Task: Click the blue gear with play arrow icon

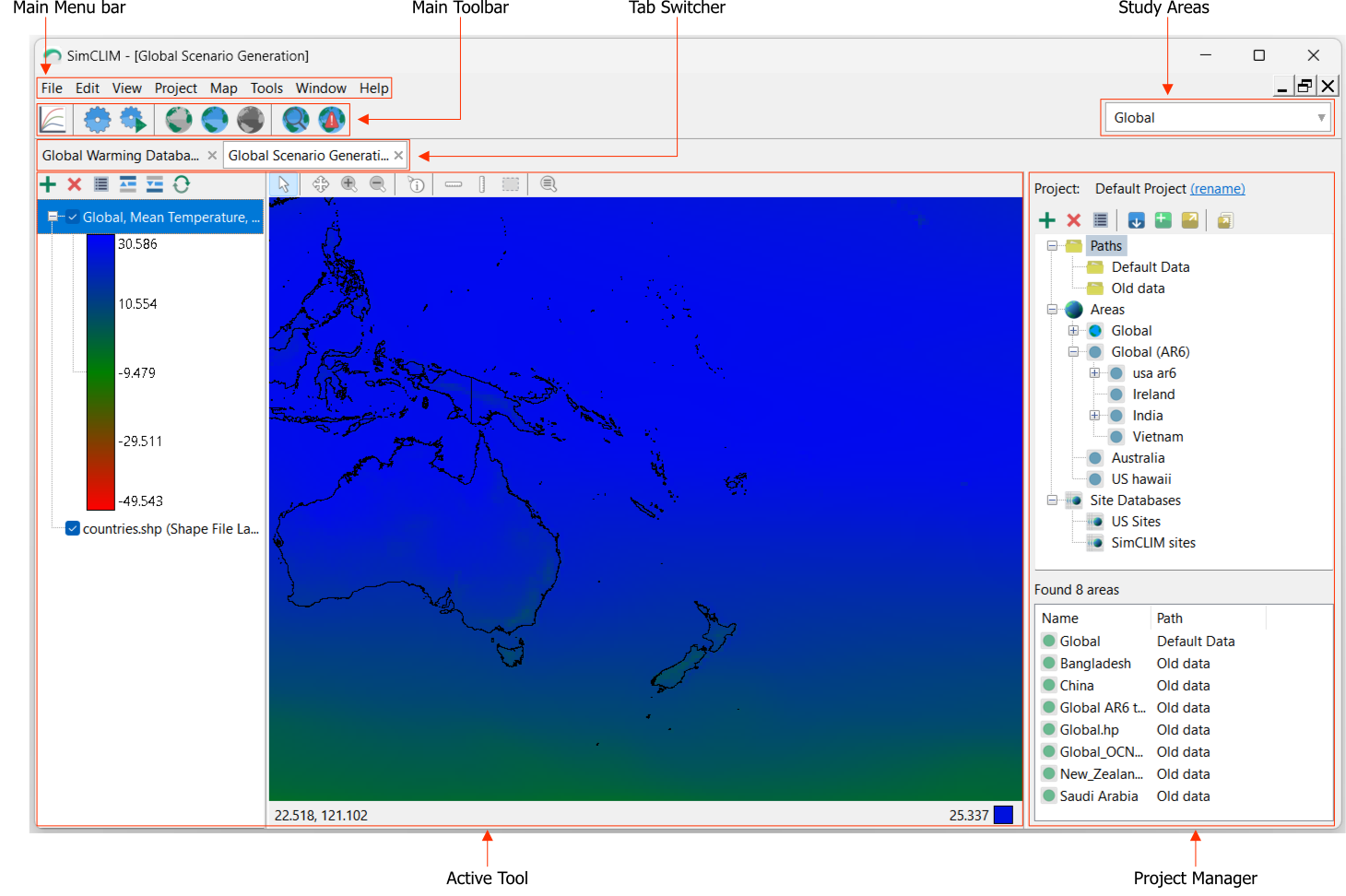Action: coord(133,120)
